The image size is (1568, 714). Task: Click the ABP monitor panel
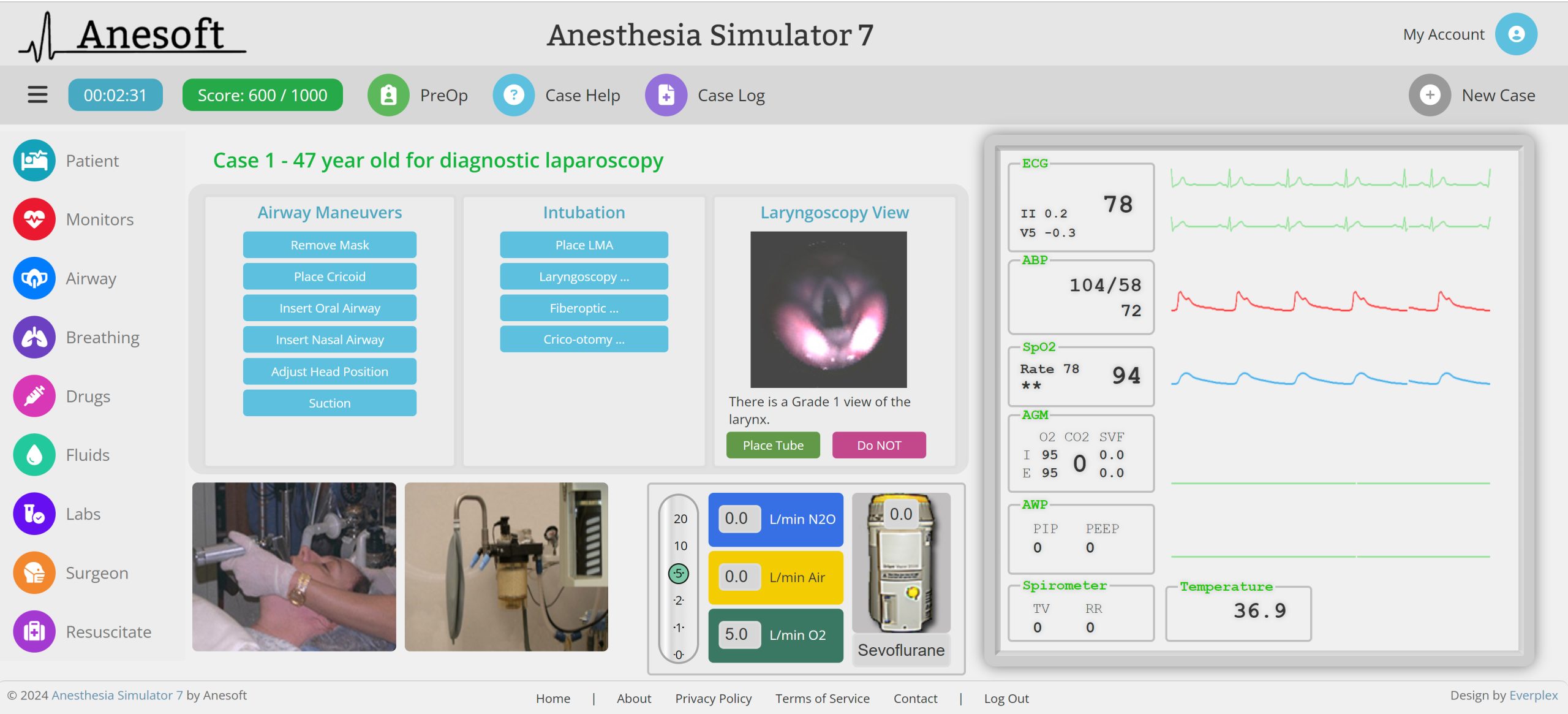tap(1081, 297)
